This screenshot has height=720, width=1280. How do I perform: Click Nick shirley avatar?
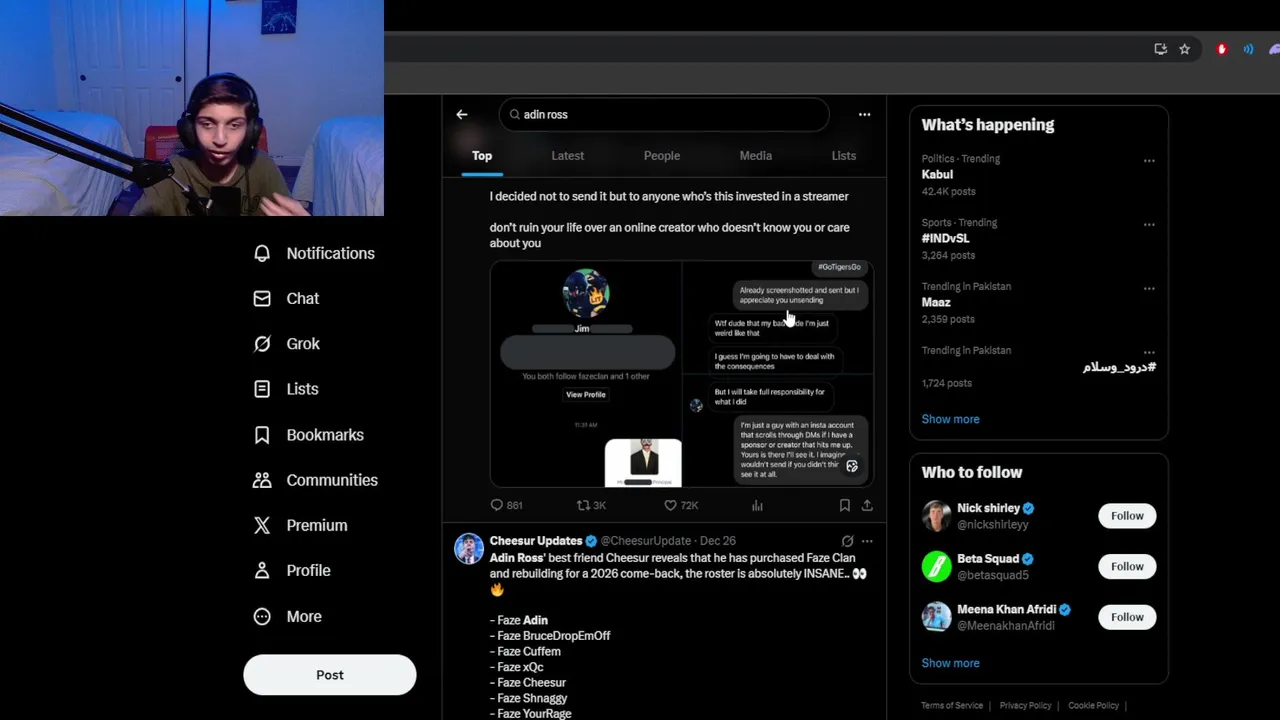coord(936,516)
